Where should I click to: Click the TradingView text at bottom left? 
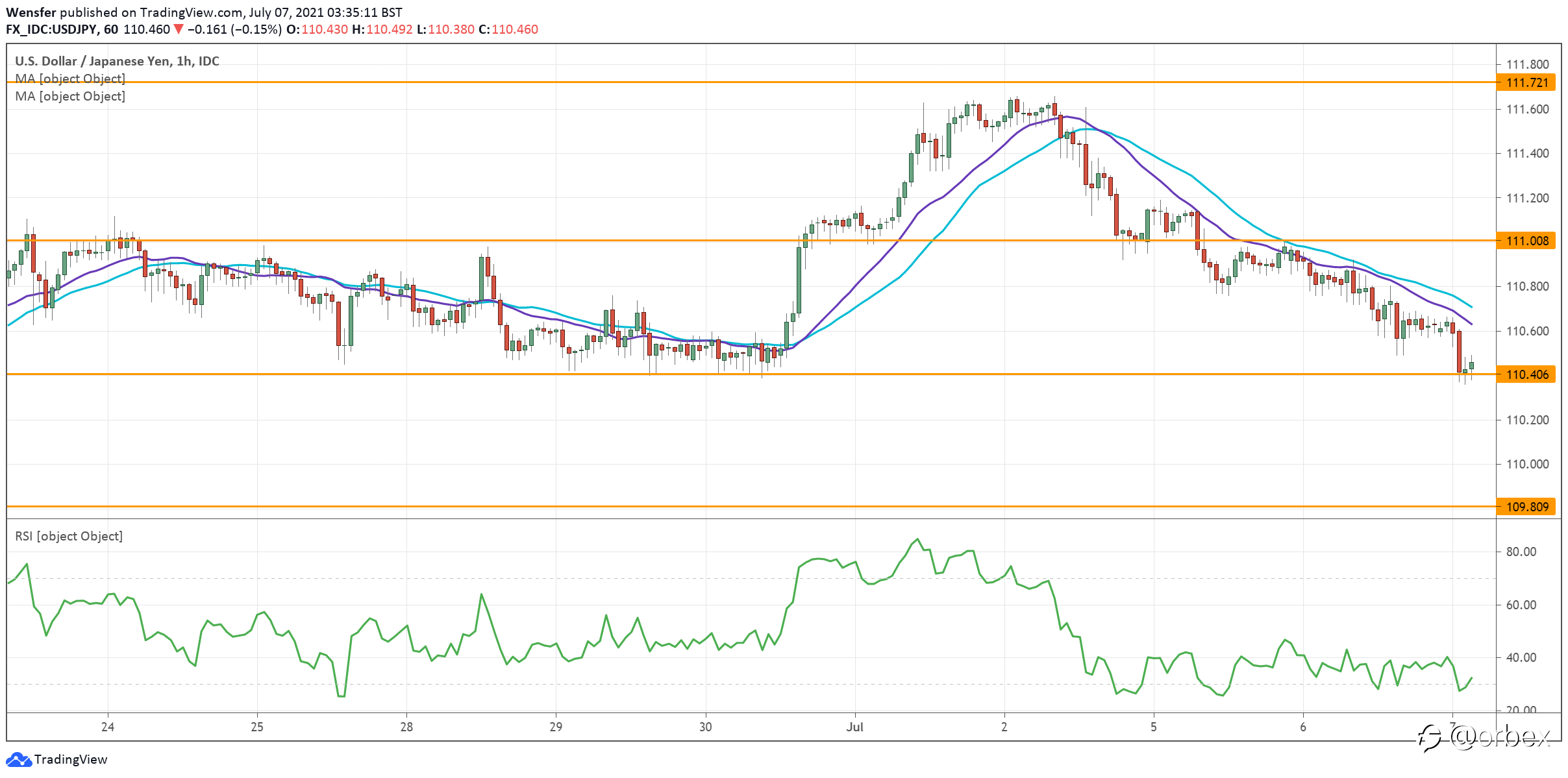point(71,759)
